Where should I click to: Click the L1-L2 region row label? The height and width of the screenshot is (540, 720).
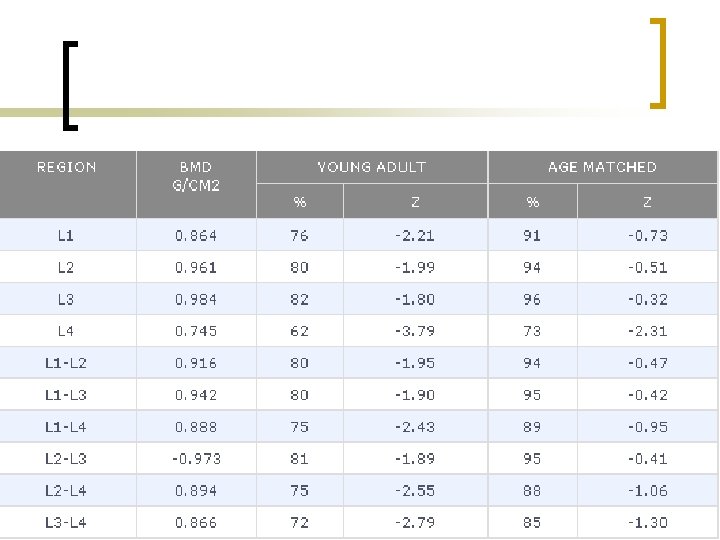point(66,363)
